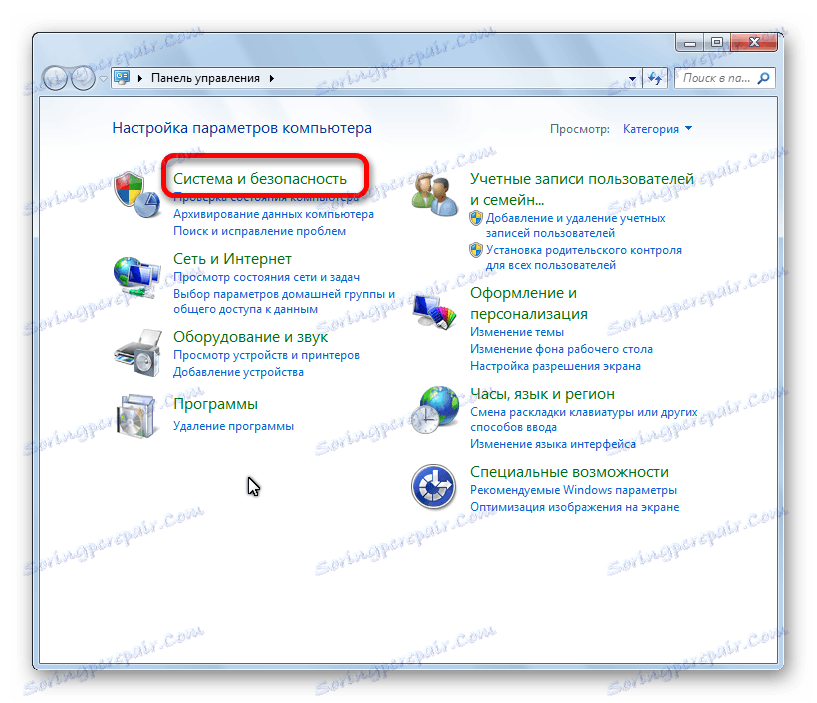Open recent pages dropdown next to Forward button
817x703 pixels.
pyautogui.click(x=103, y=79)
